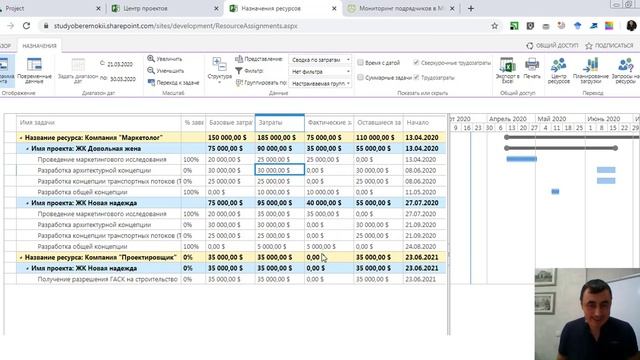640x360 pixels.
Task: Click the green extension icon in browser toolbar
Action: (x=514, y=26)
